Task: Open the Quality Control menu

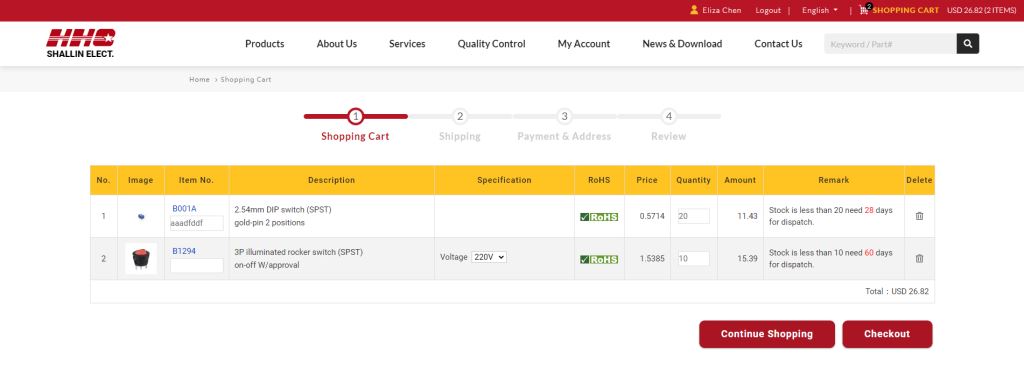Action: (x=491, y=44)
